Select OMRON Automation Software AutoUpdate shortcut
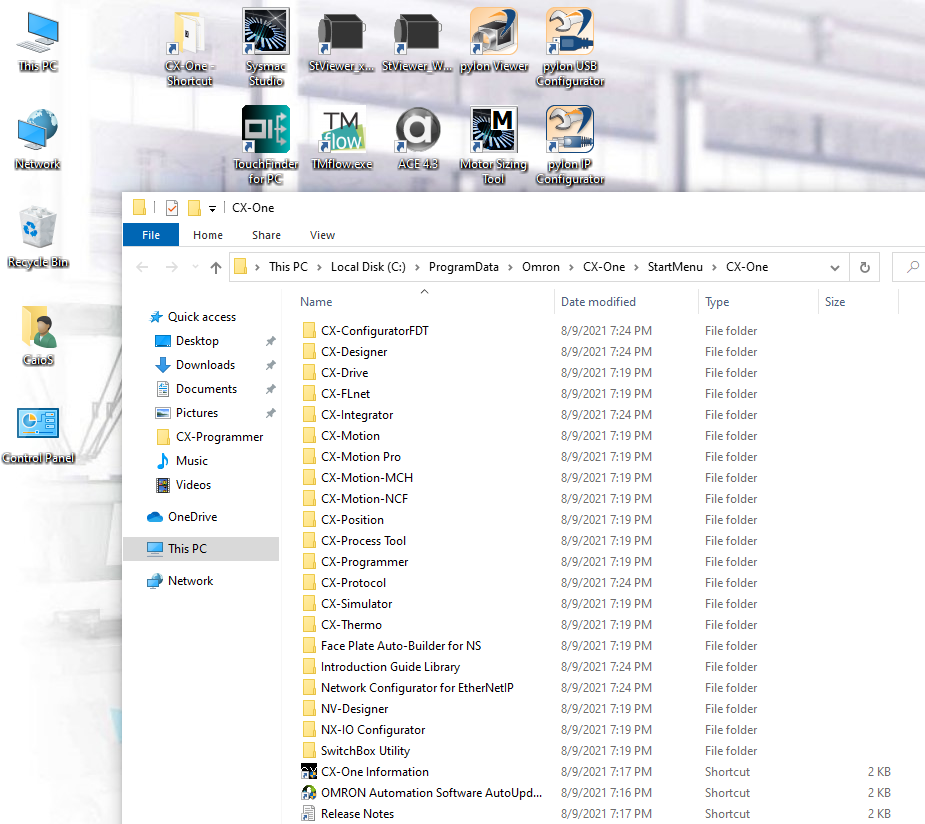 coord(421,793)
